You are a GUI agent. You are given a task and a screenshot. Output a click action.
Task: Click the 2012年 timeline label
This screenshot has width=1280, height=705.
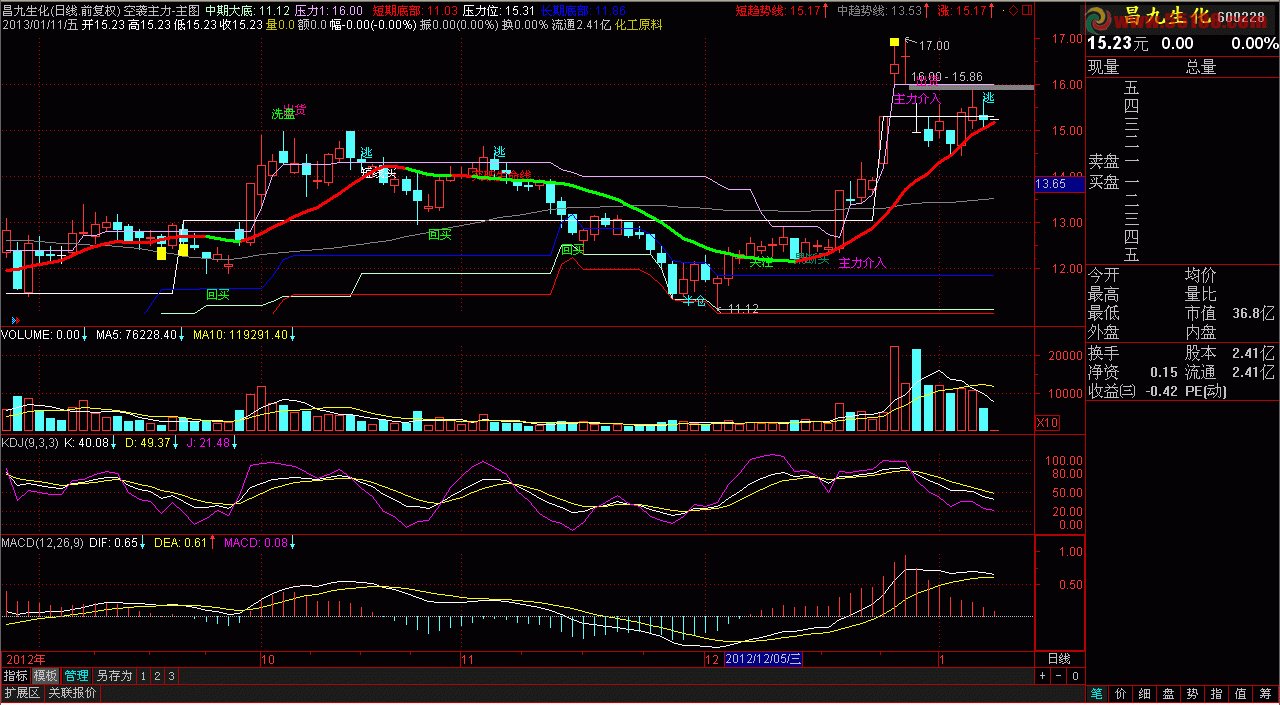click(x=24, y=660)
